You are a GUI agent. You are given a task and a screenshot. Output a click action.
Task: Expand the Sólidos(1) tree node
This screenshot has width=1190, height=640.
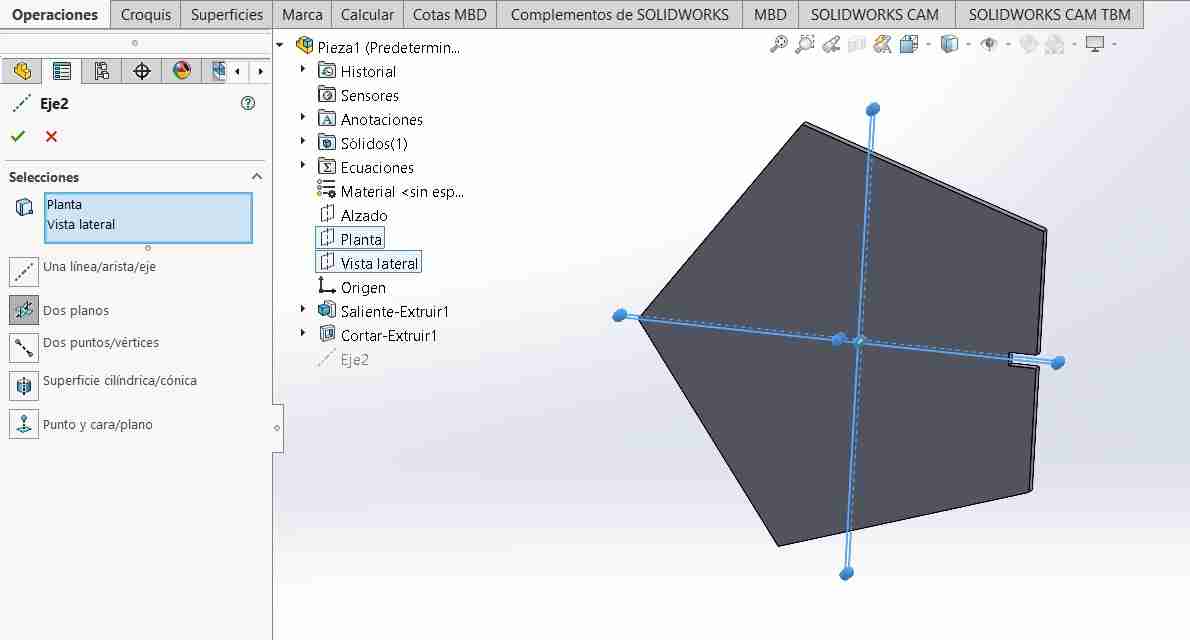pos(303,143)
